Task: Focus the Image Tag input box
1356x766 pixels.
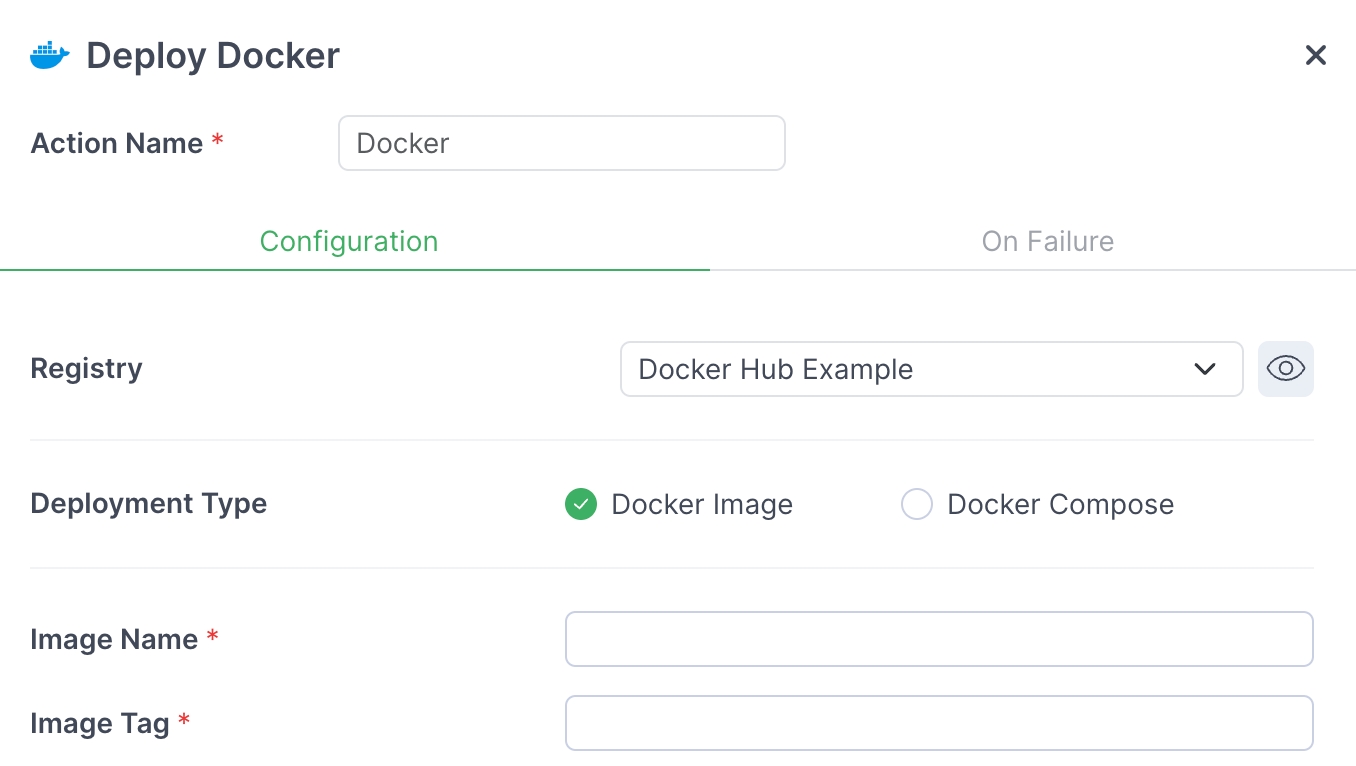Action: click(x=938, y=723)
